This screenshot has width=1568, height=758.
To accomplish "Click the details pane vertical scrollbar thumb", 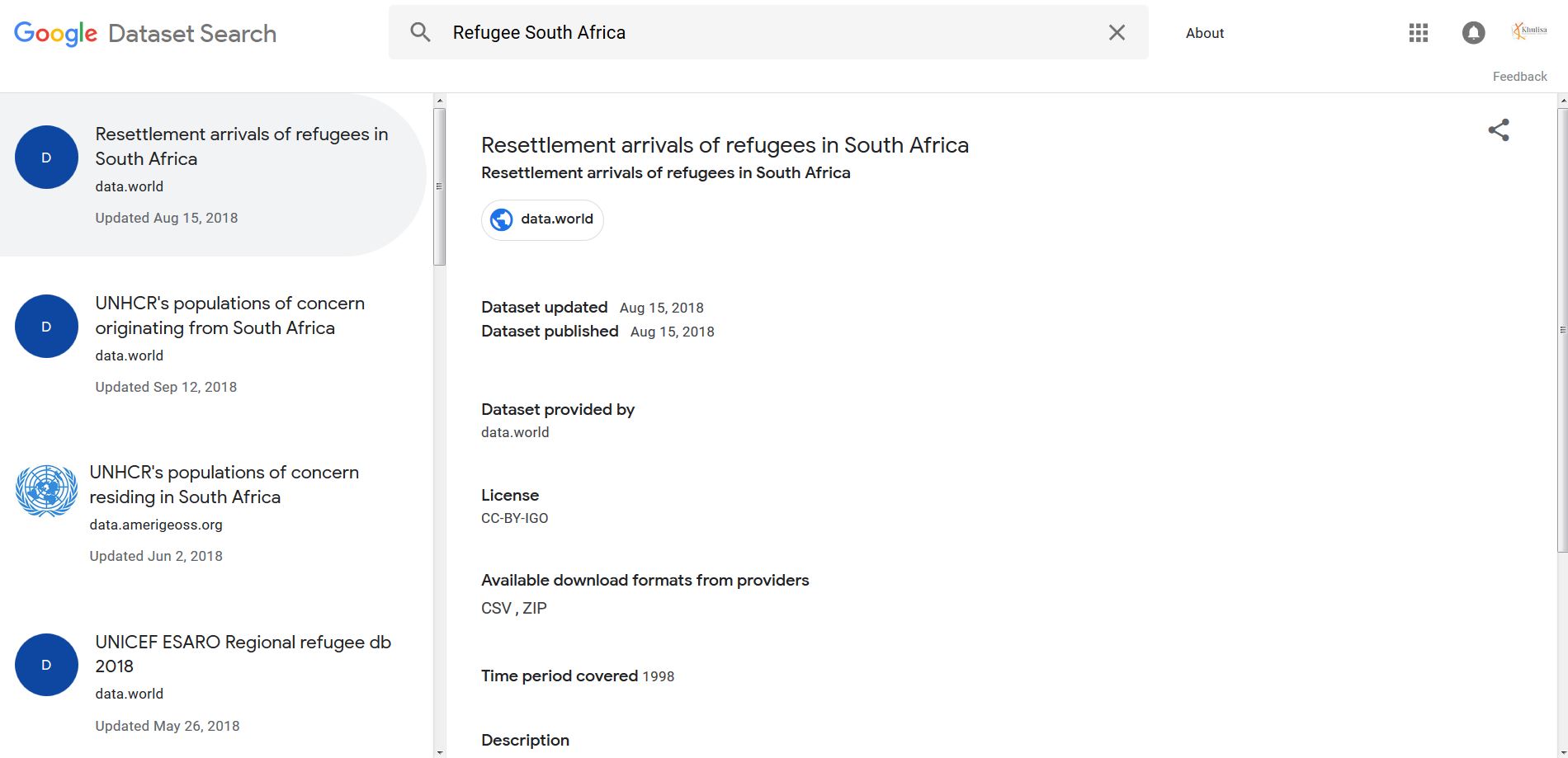I will click(x=1562, y=330).
